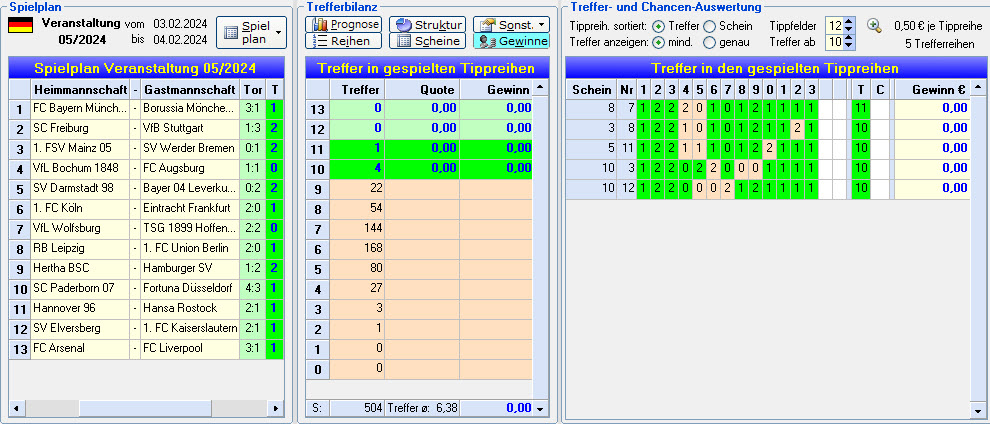Screen dimensions: 990x424
Task: Select the RB Leipzig row
Action: tap(146, 249)
